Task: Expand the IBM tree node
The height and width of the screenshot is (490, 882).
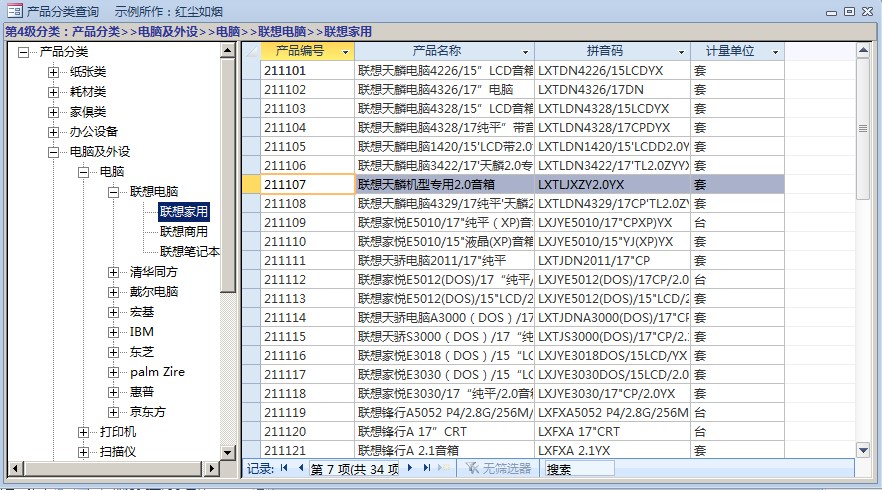Action: 114,332
